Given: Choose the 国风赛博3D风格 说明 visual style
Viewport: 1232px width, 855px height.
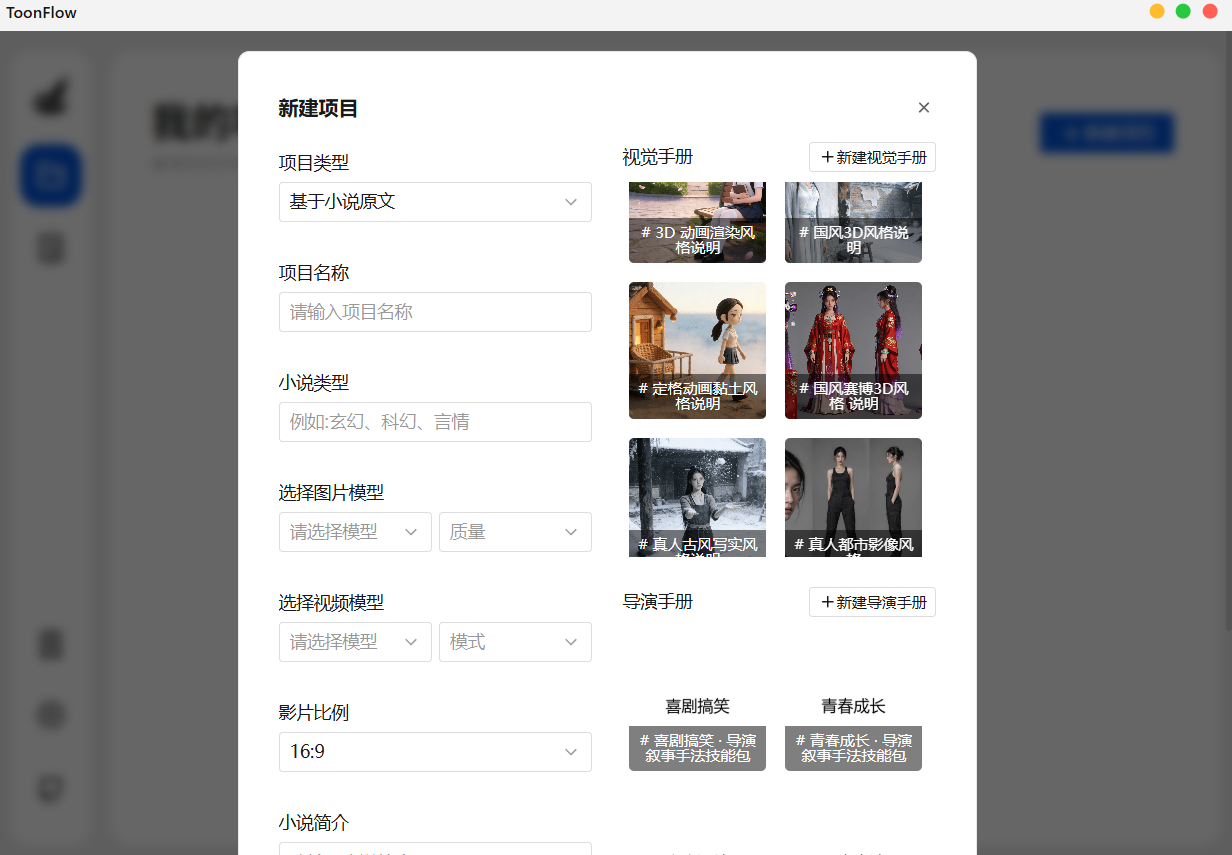Looking at the screenshot, I should (853, 350).
